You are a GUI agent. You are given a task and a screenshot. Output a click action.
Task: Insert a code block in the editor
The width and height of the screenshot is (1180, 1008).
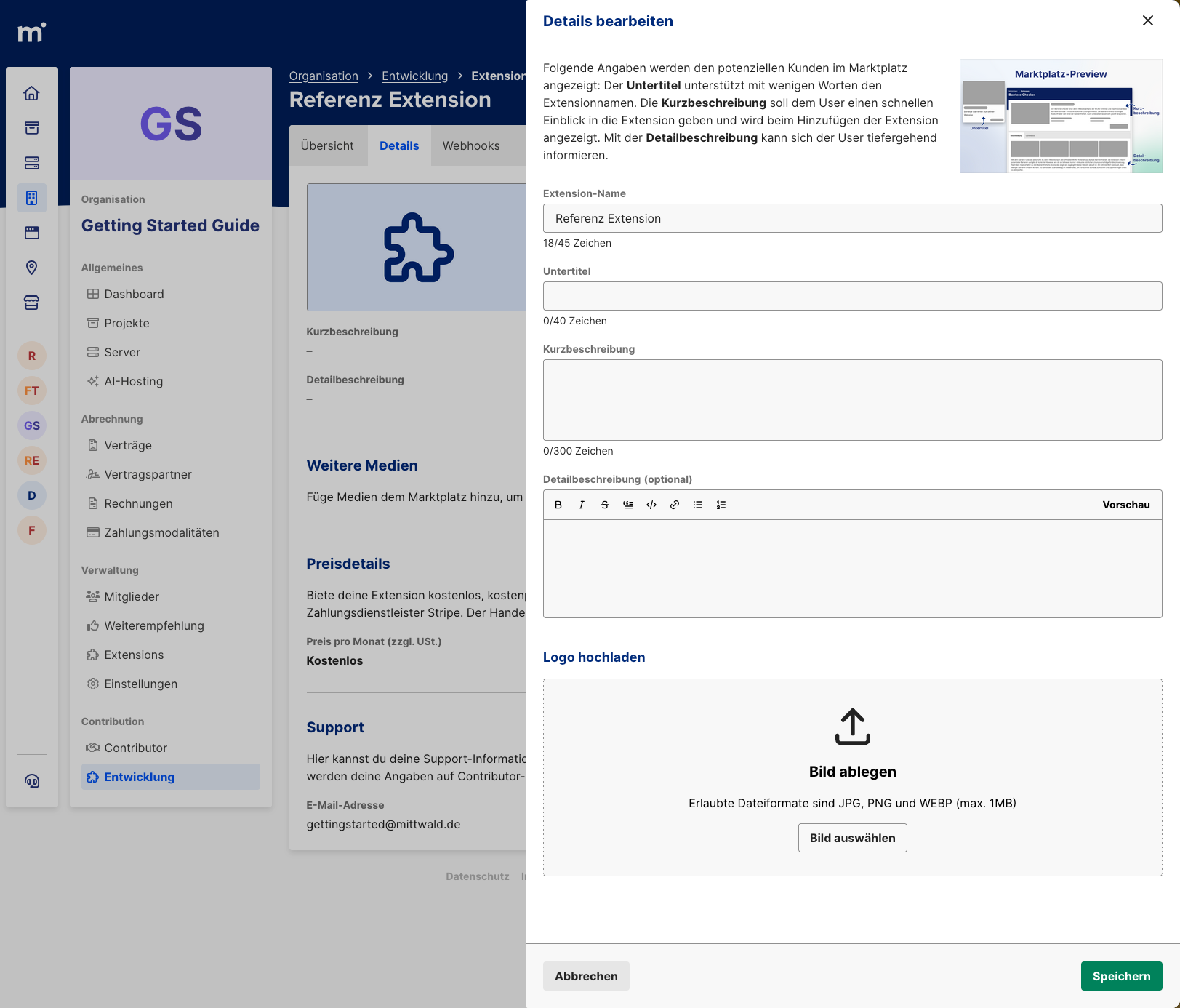(x=651, y=504)
